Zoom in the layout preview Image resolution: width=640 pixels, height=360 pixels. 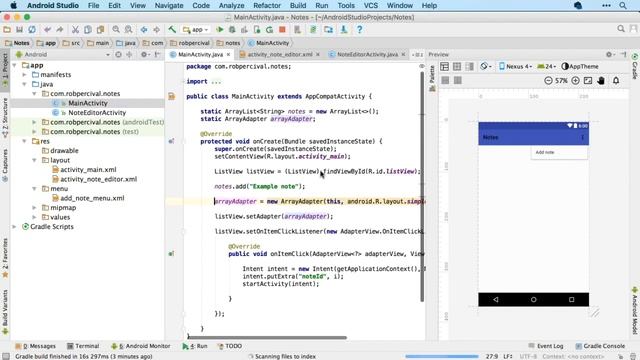coord(575,81)
